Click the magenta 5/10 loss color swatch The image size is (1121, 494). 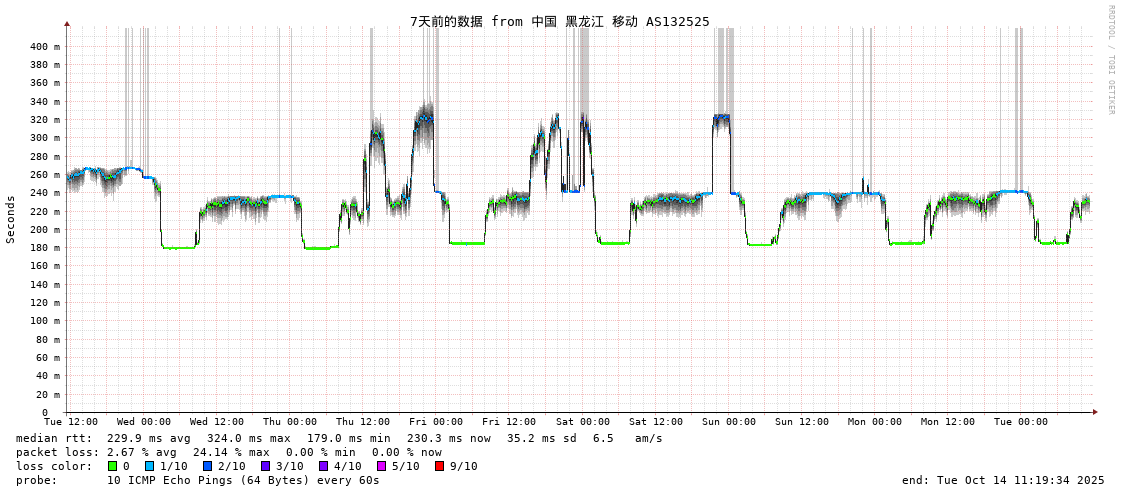382,466
